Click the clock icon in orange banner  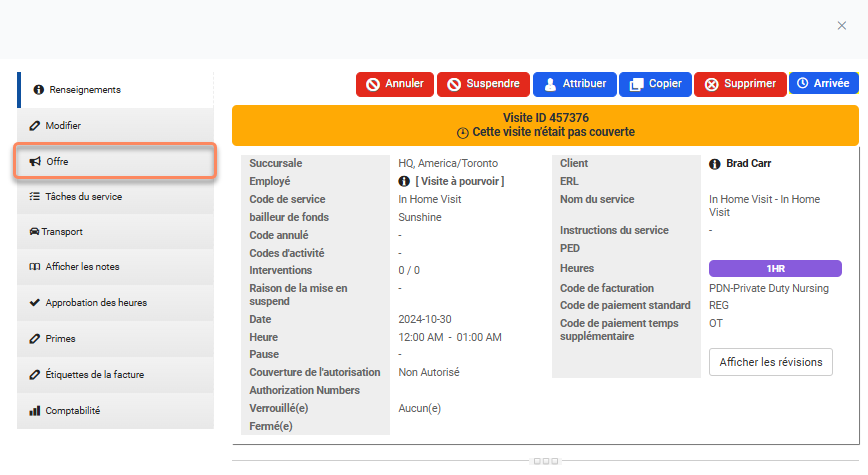(462, 133)
